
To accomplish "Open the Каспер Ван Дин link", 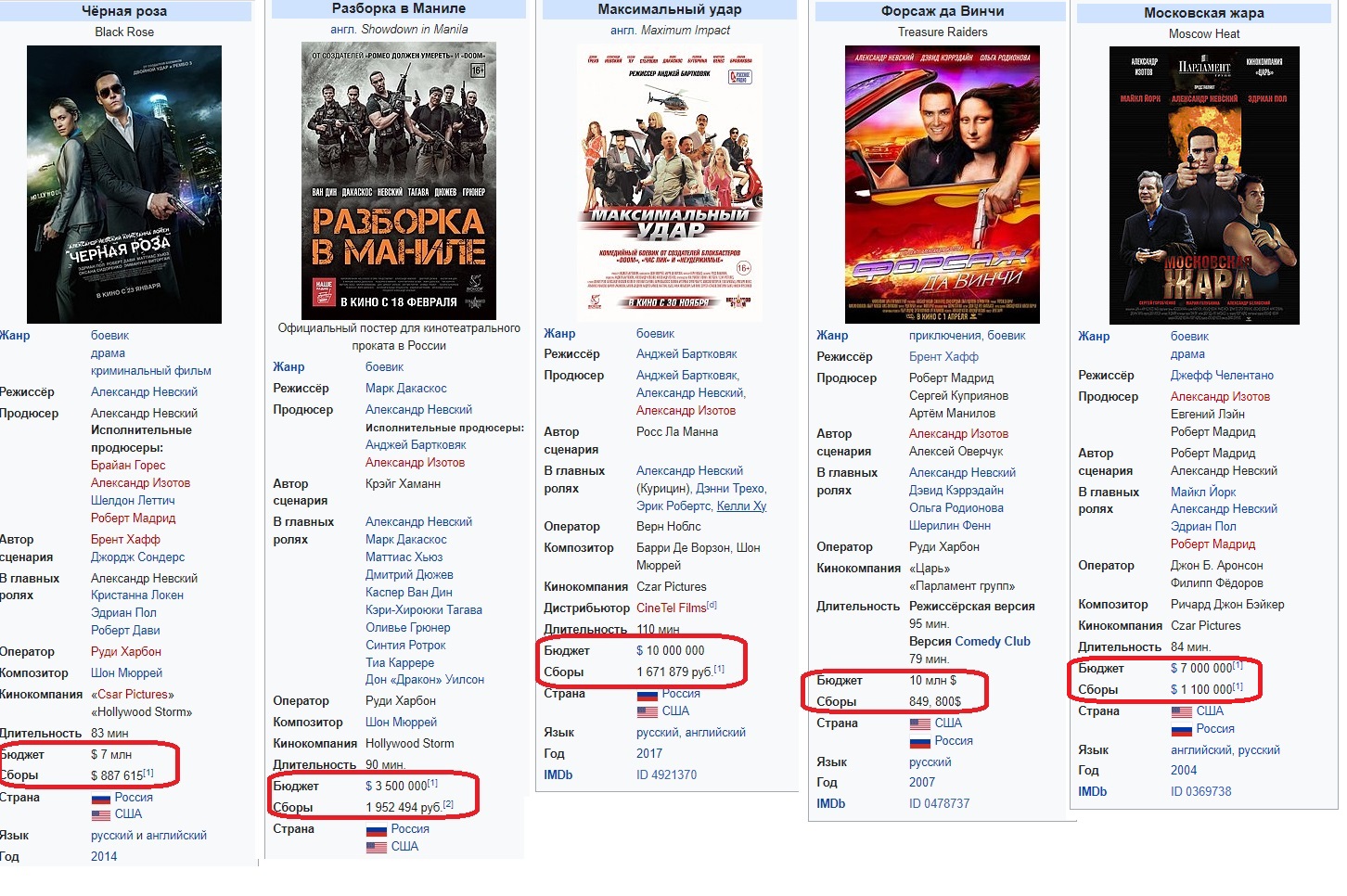I will tap(409, 593).
